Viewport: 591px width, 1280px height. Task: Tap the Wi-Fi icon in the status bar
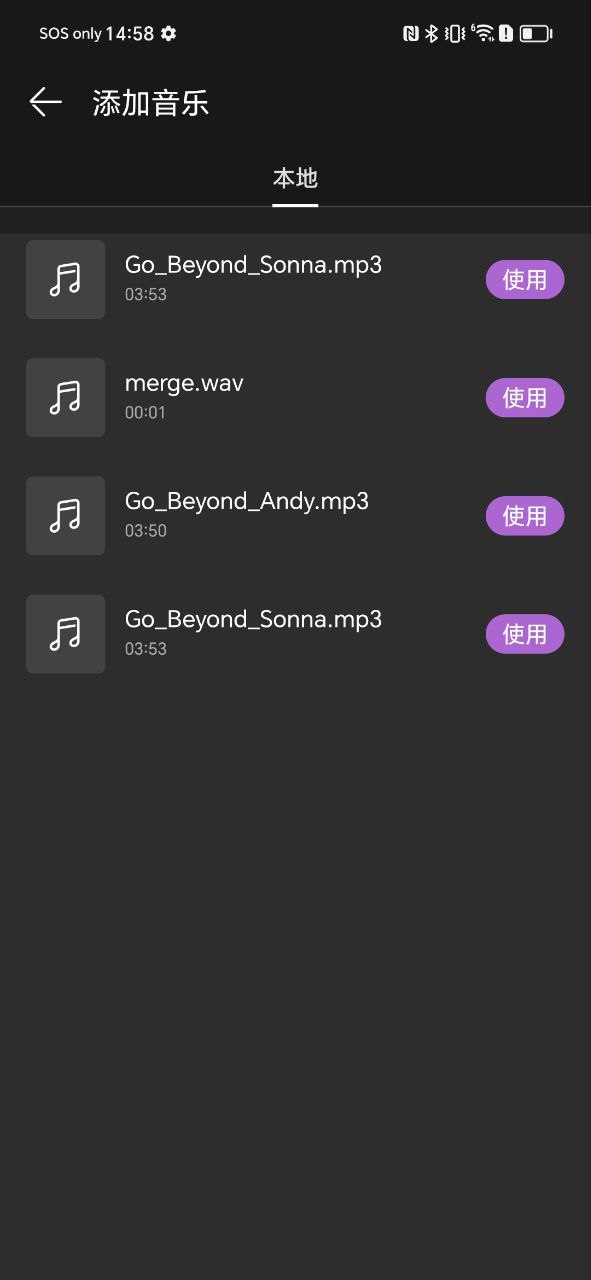(483, 33)
